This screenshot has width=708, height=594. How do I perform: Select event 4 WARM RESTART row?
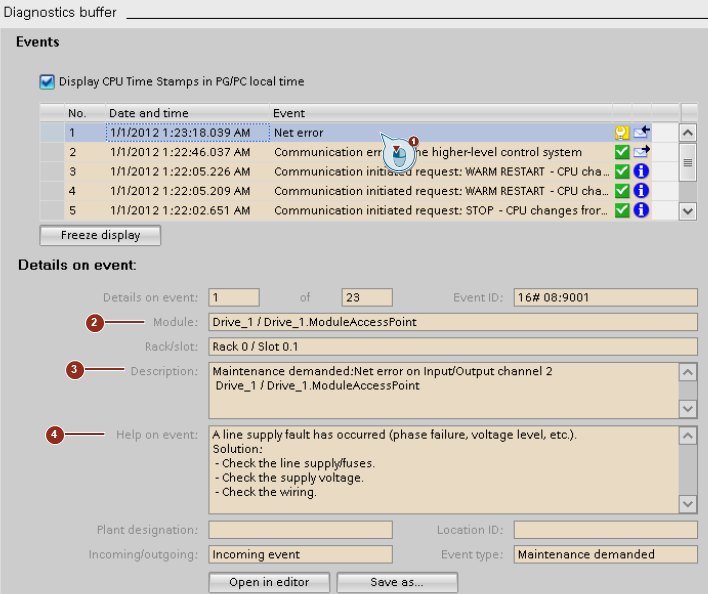point(359,190)
